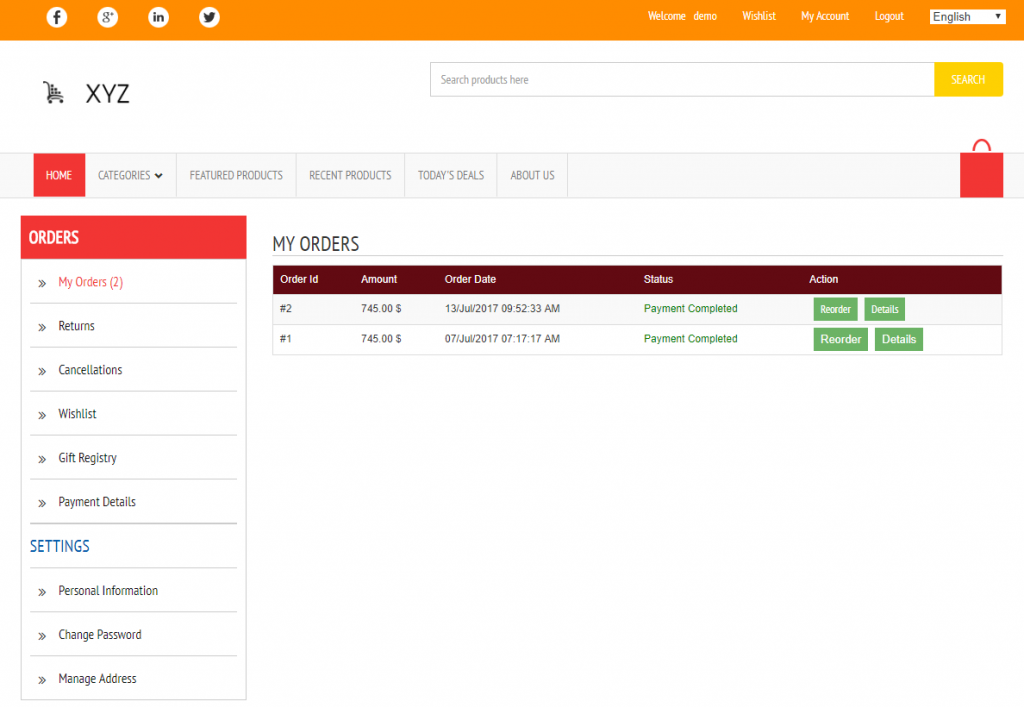The height and width of the screenshot is (708, 1024).
Task: Focus the Search products field
Action: 682,80
